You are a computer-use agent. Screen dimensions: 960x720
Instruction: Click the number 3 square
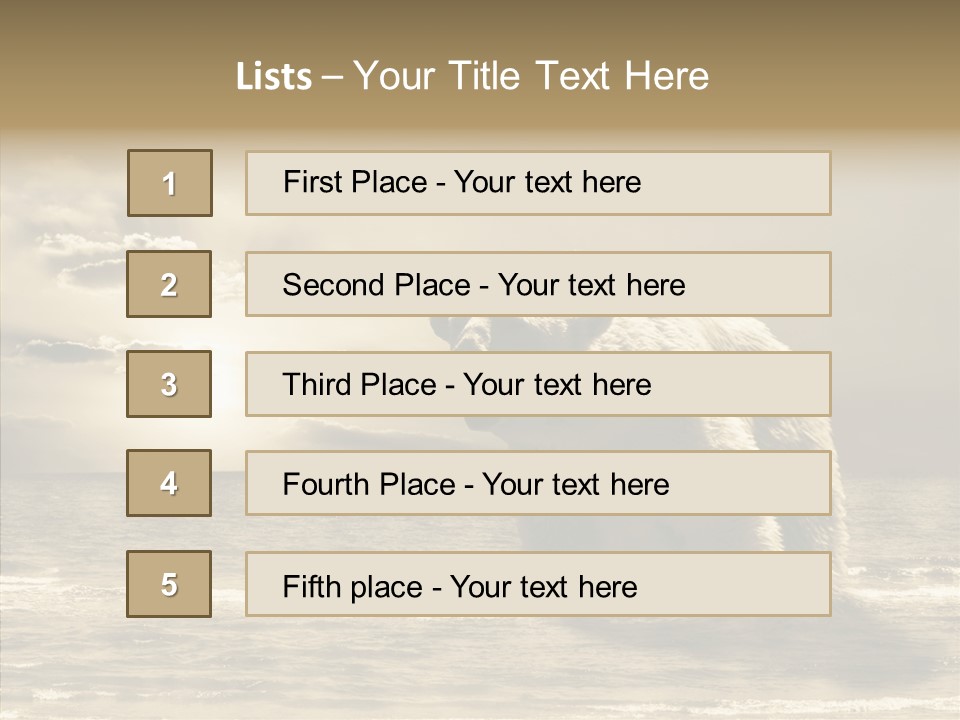(x=169, y=384)
